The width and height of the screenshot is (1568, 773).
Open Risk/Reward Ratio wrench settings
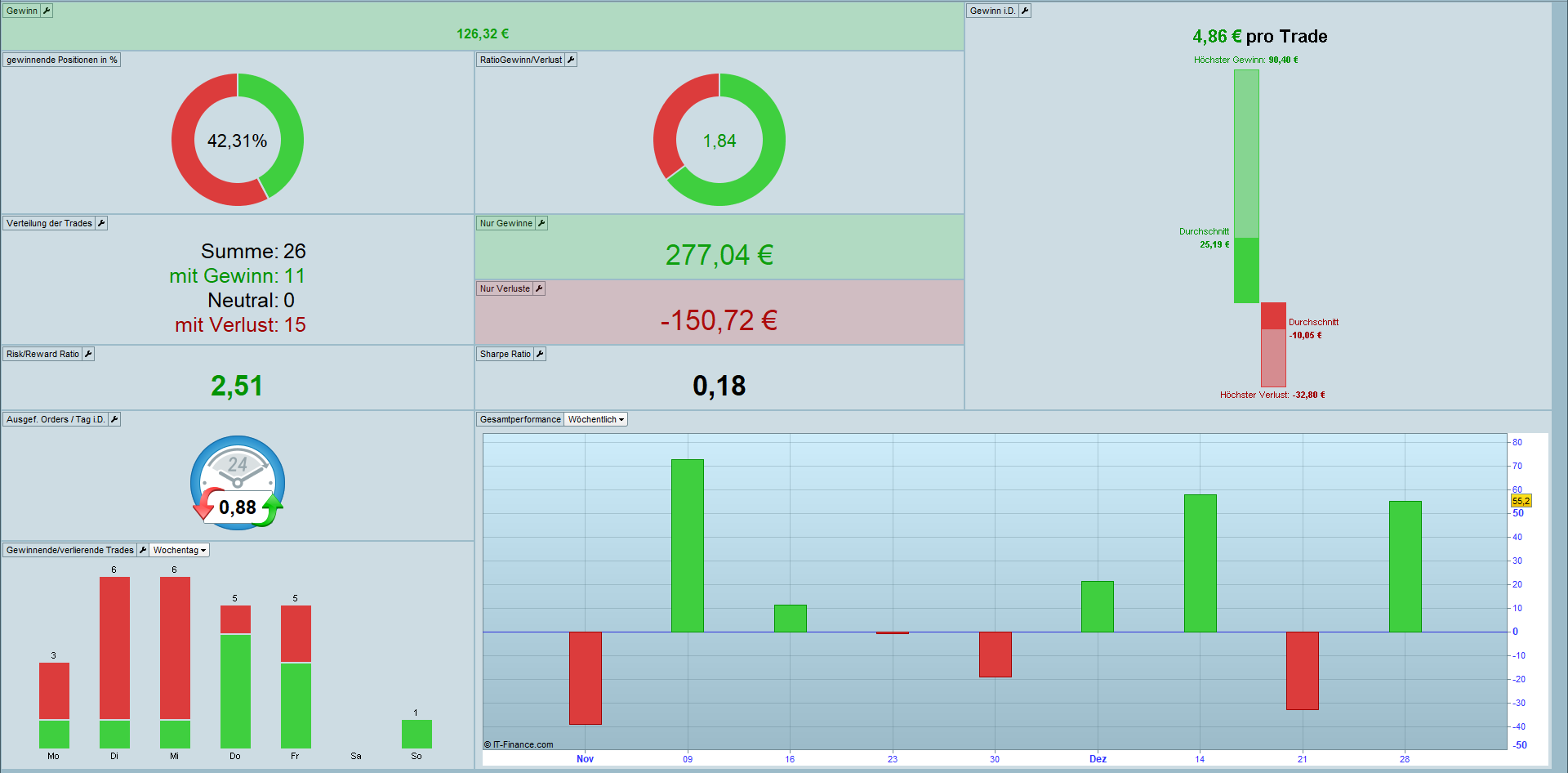[x=88, y=354]
